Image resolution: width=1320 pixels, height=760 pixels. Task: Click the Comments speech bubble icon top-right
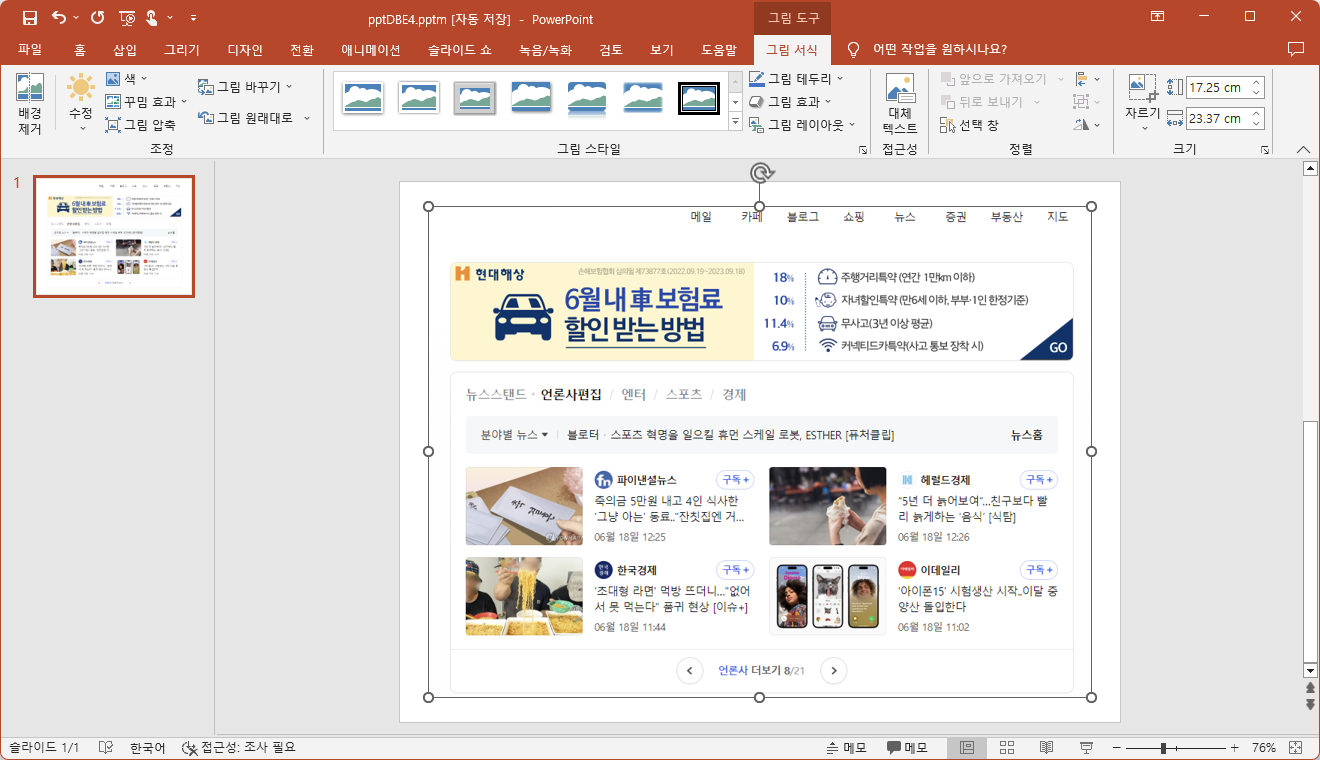(x=1296, y=49)
